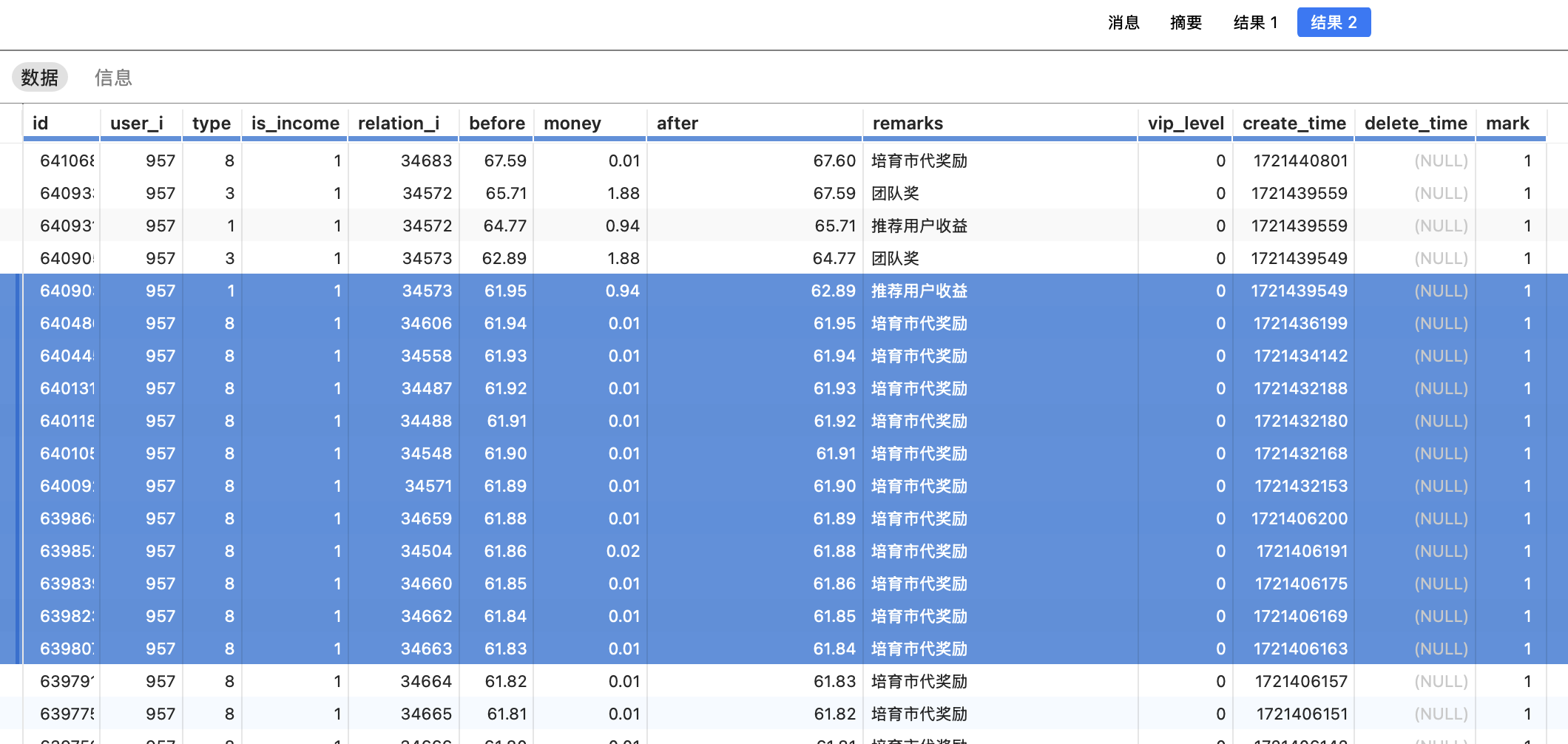Open the 信息 view

113,78
